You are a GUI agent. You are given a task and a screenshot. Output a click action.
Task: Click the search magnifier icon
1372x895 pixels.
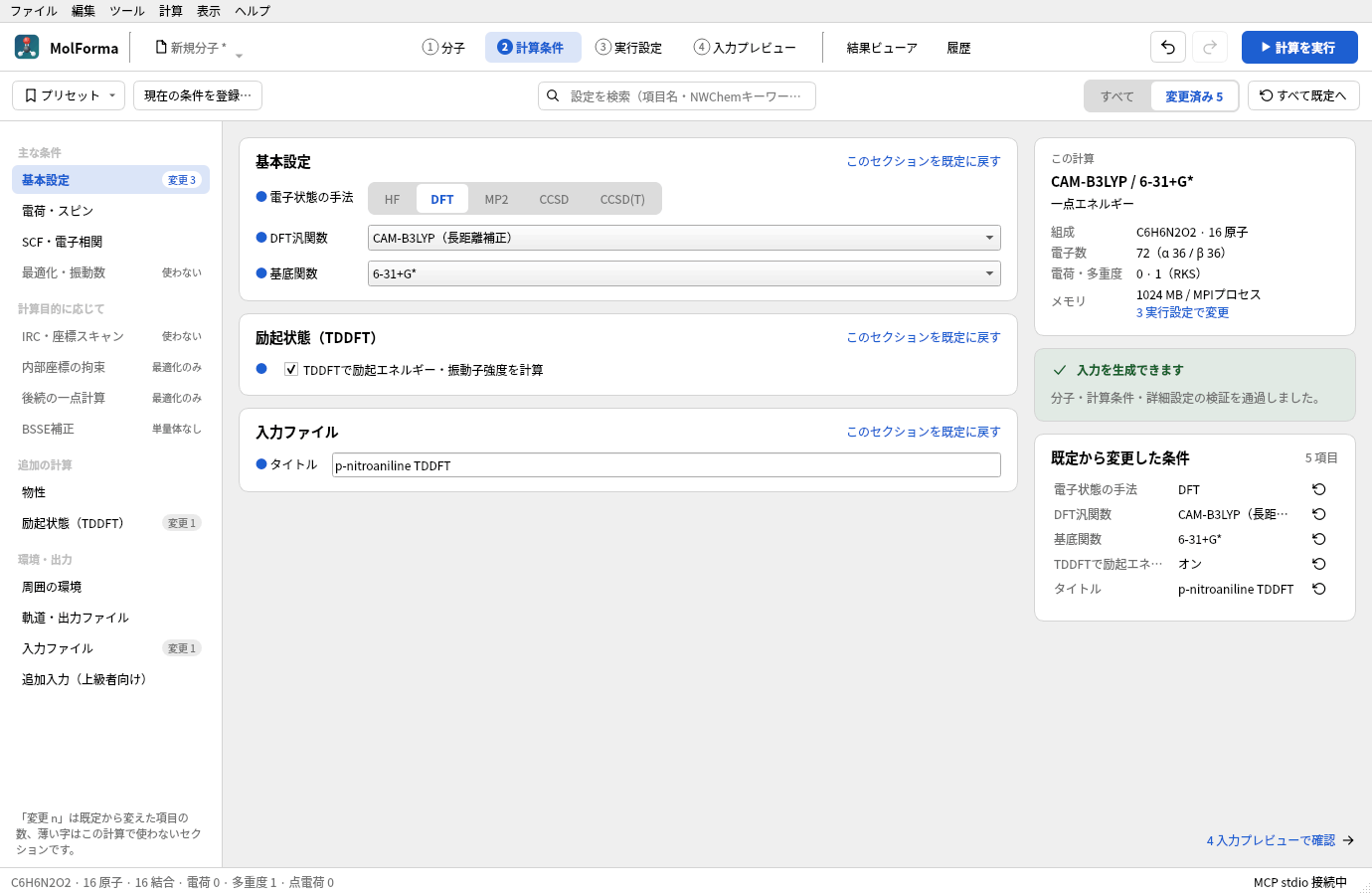pyautogui.click(x=553, y=96)
